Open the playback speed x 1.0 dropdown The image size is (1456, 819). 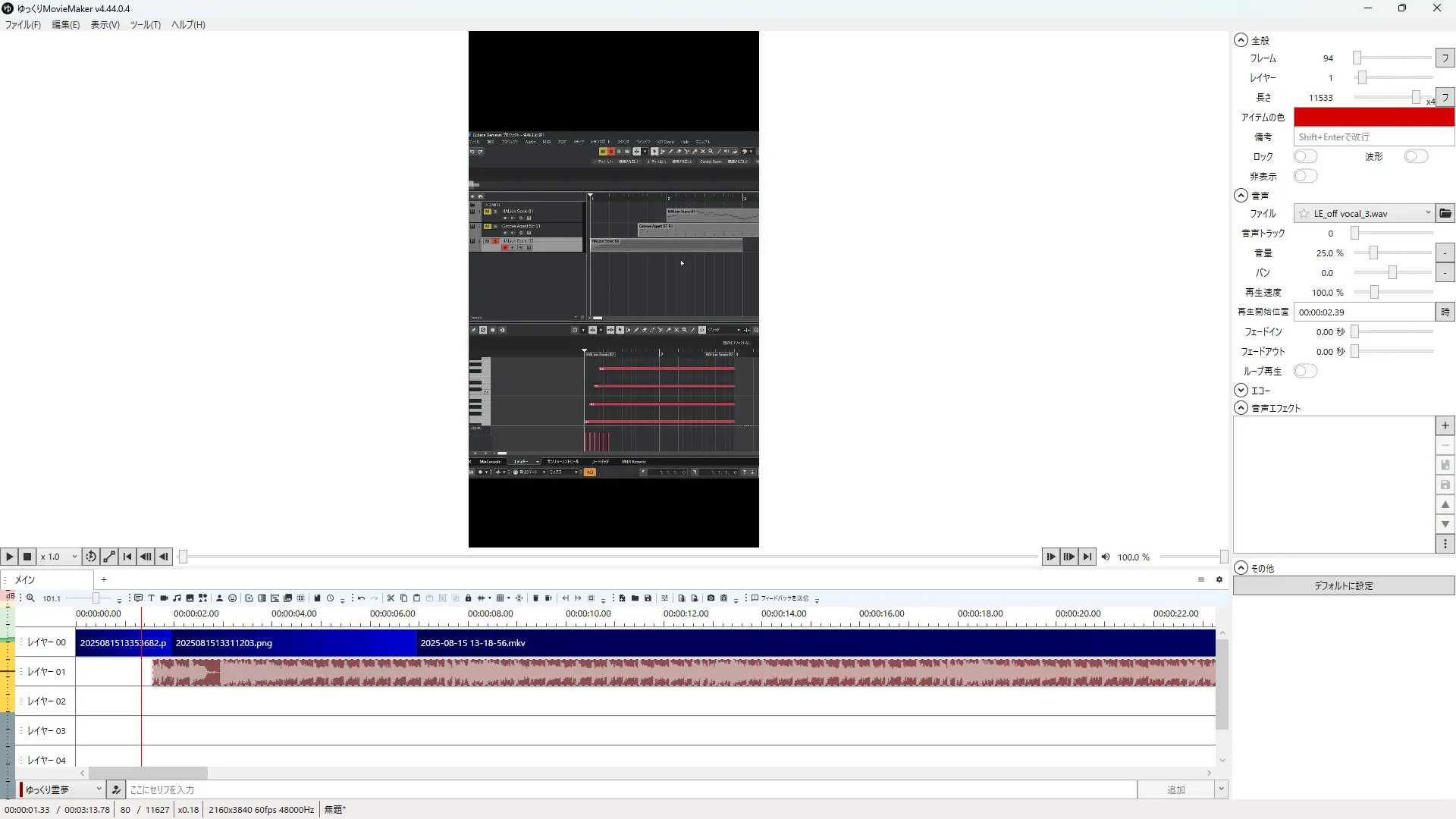point(59,557)
